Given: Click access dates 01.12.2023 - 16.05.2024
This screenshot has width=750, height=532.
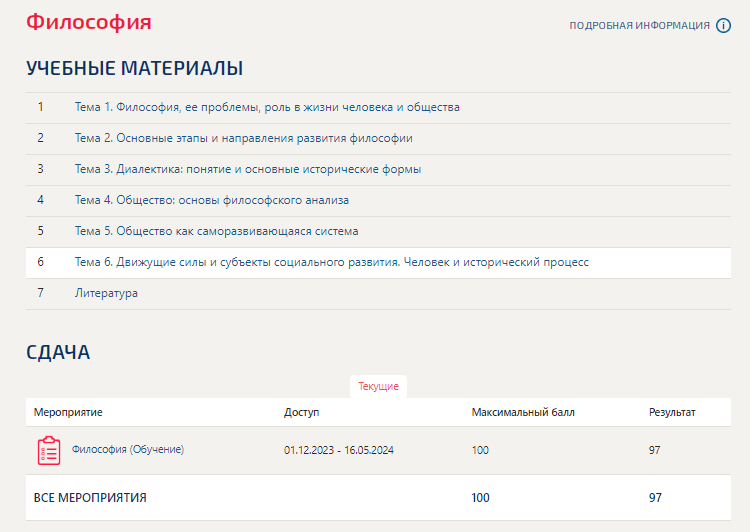Looking at the screenshot, I should (x=339, y=450).
